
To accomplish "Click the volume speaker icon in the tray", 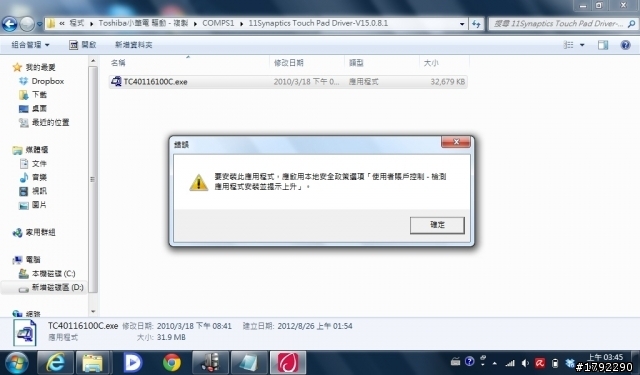I will (525, 363).
